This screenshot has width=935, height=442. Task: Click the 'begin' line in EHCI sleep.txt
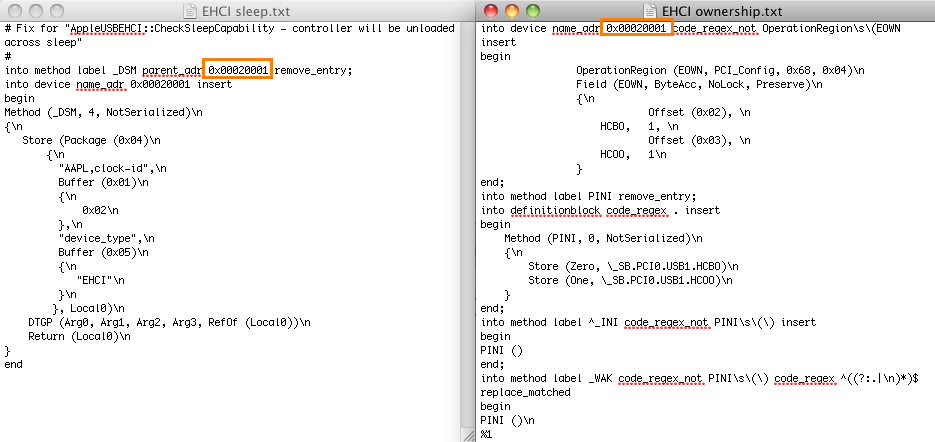(x=19, y=98)
